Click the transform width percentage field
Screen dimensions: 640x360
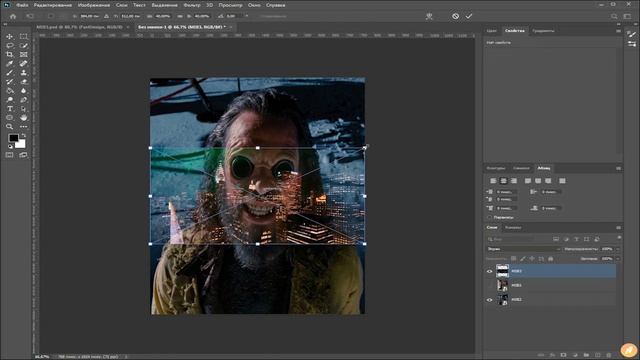(162, 16)
